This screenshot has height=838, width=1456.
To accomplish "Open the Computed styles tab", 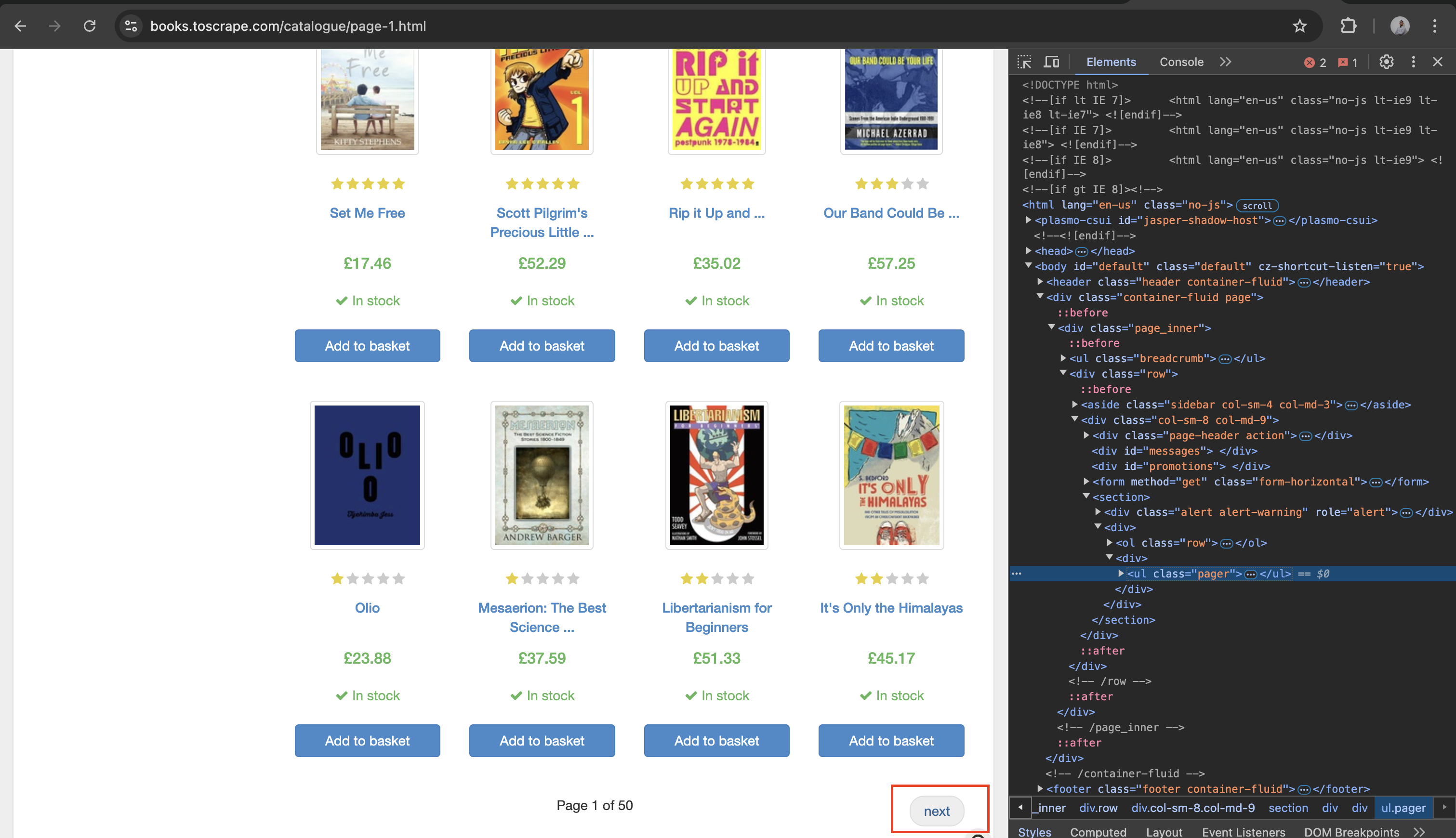I will coord(1098,832).
